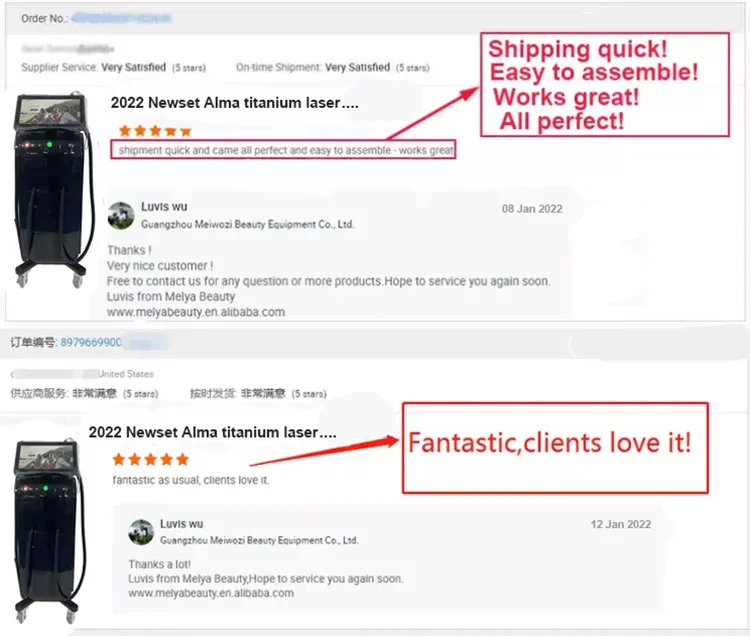Click the five-star rating in second review

(151, 460)
